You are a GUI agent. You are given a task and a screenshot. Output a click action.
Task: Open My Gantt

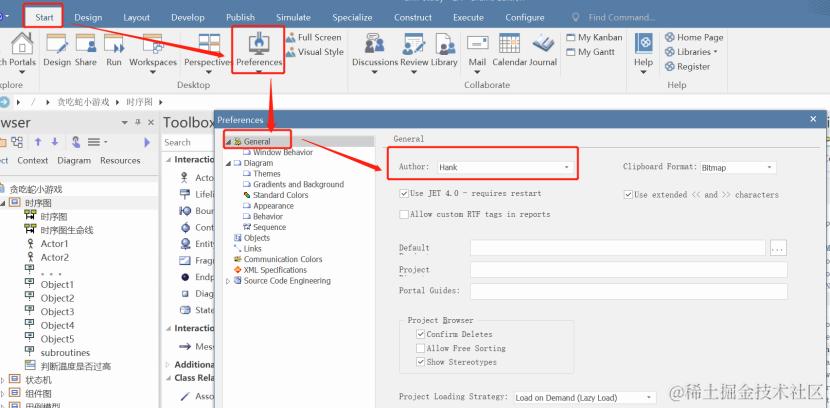pos(591,52)
